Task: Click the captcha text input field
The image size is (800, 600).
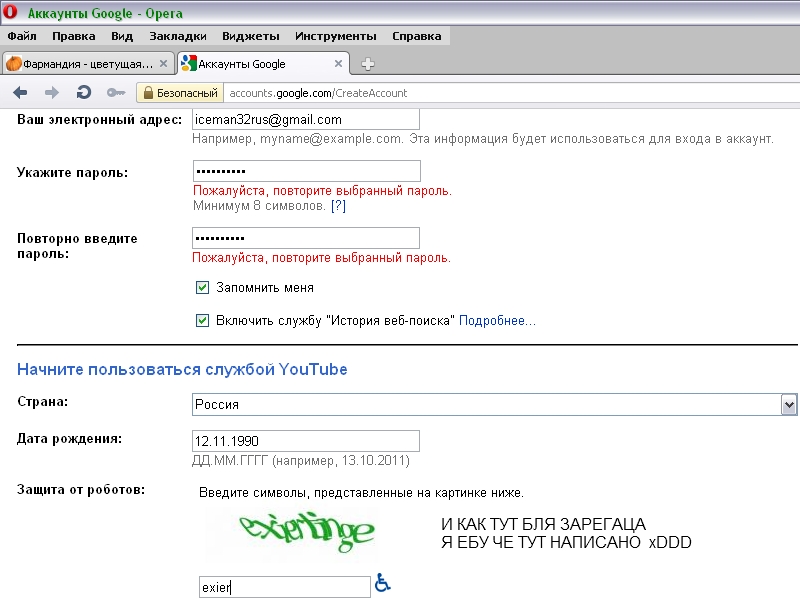Action: (285, 587)
